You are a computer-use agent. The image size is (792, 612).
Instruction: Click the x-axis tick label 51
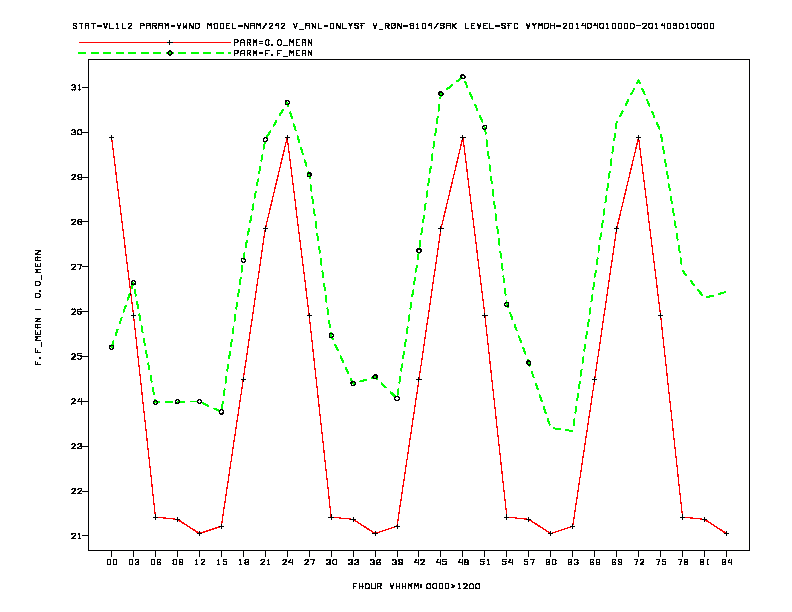485,562
